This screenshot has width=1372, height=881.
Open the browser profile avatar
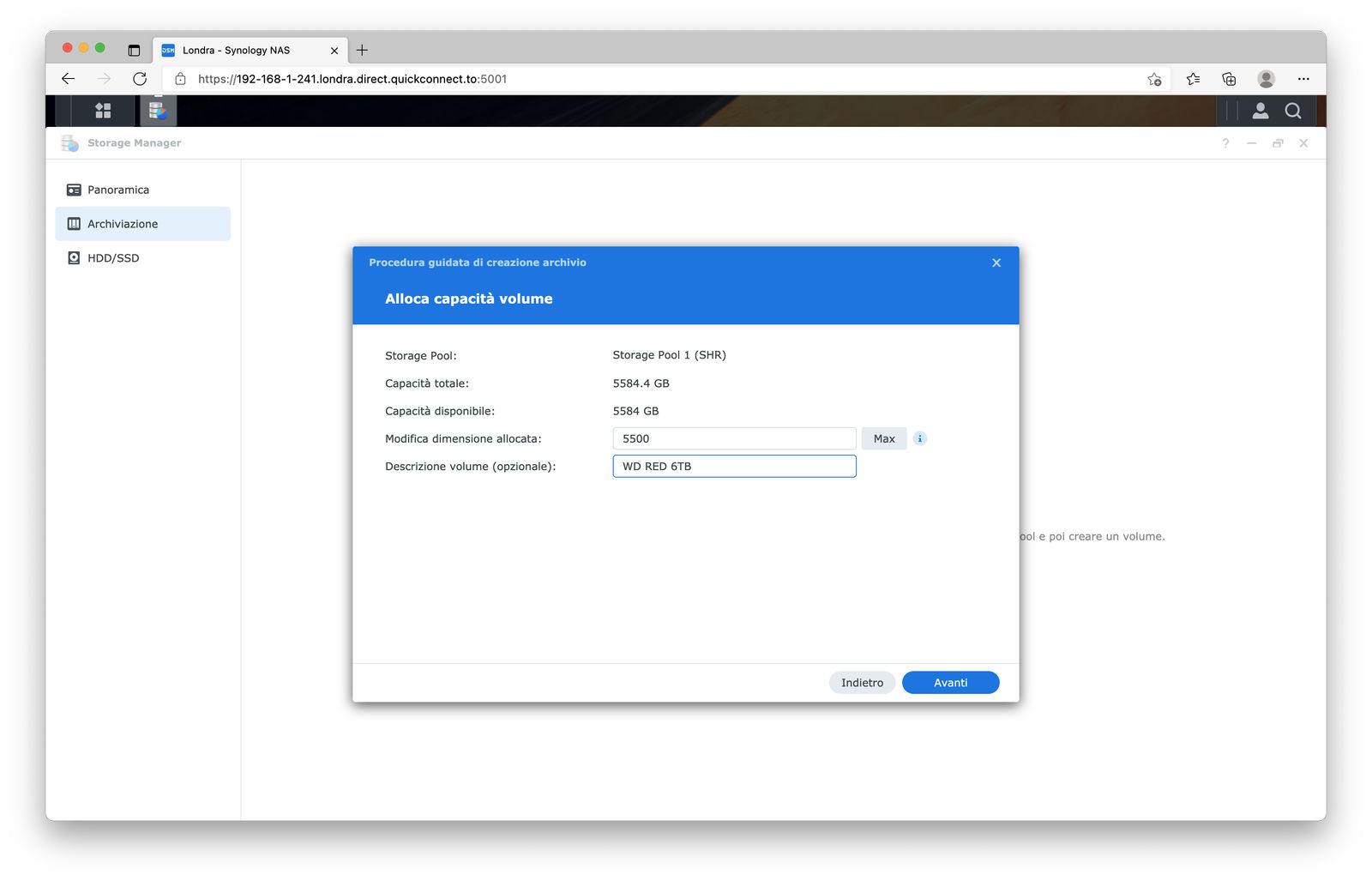pyautogui.click(x=1266, y=79)
